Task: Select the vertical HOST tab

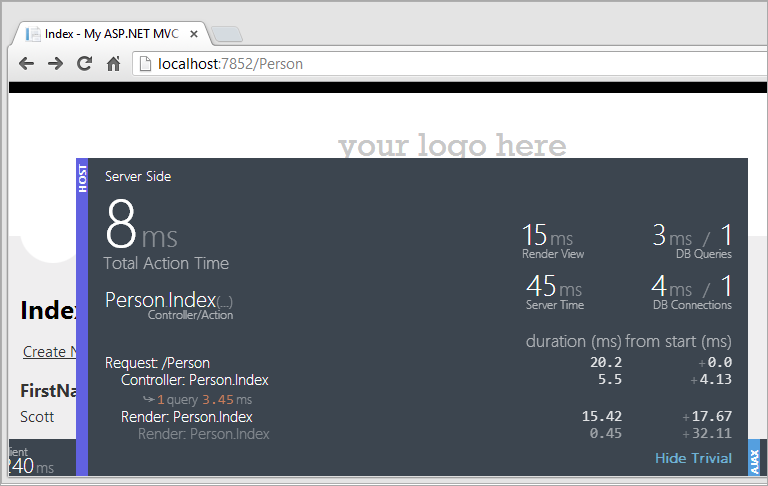Action: (x=82, y=176)
